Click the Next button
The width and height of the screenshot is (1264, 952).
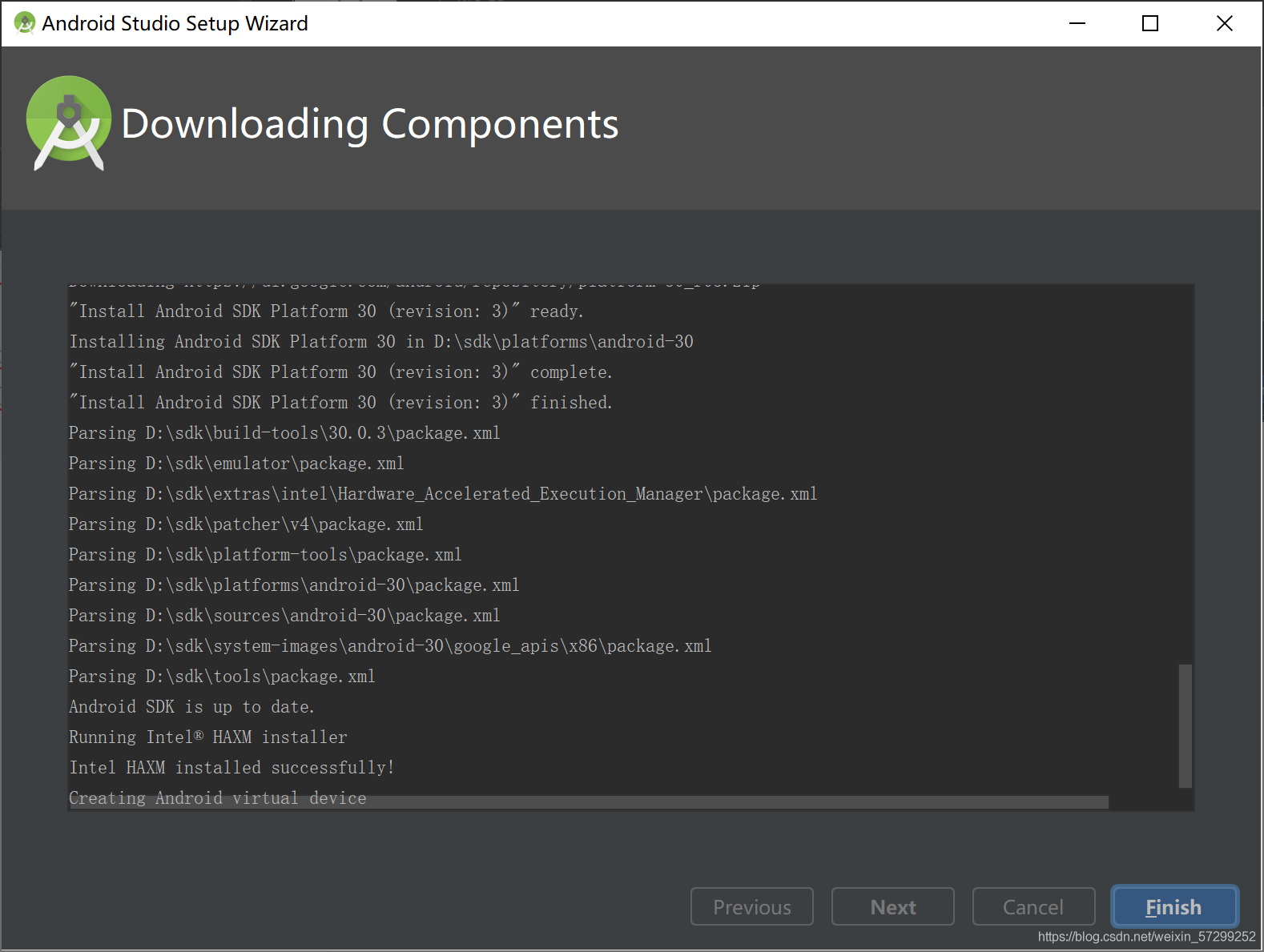click(x=892, y=906)
